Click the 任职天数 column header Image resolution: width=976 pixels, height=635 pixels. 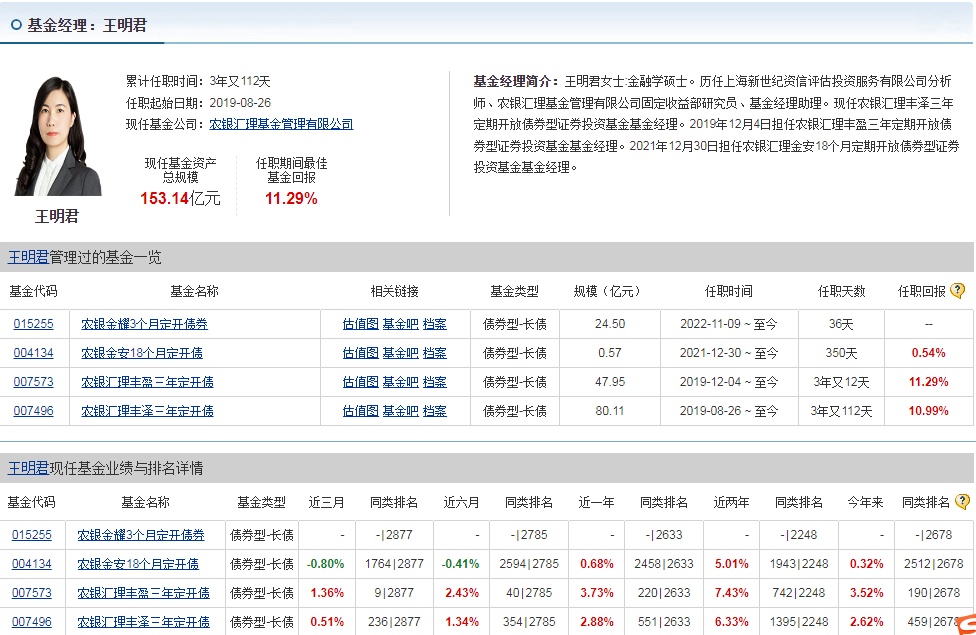pyautogui.click(x=842, y=291)
